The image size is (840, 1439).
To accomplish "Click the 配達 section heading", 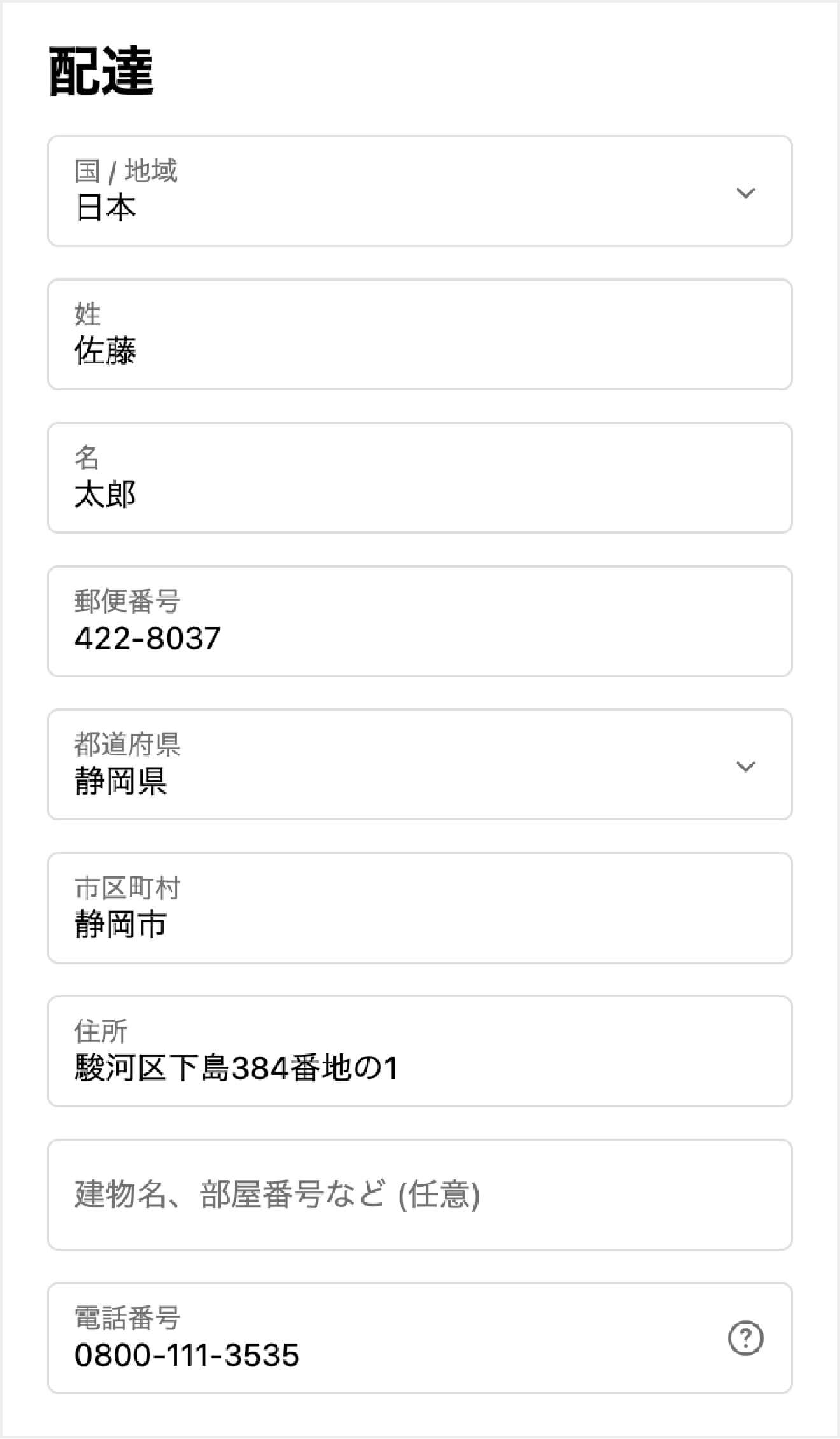I will pyautogui.click(x=101, y=73).
